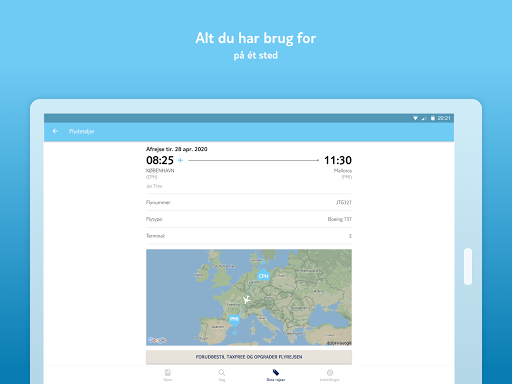Tap the Flydetaljer header title

click(x=82, y=131)
